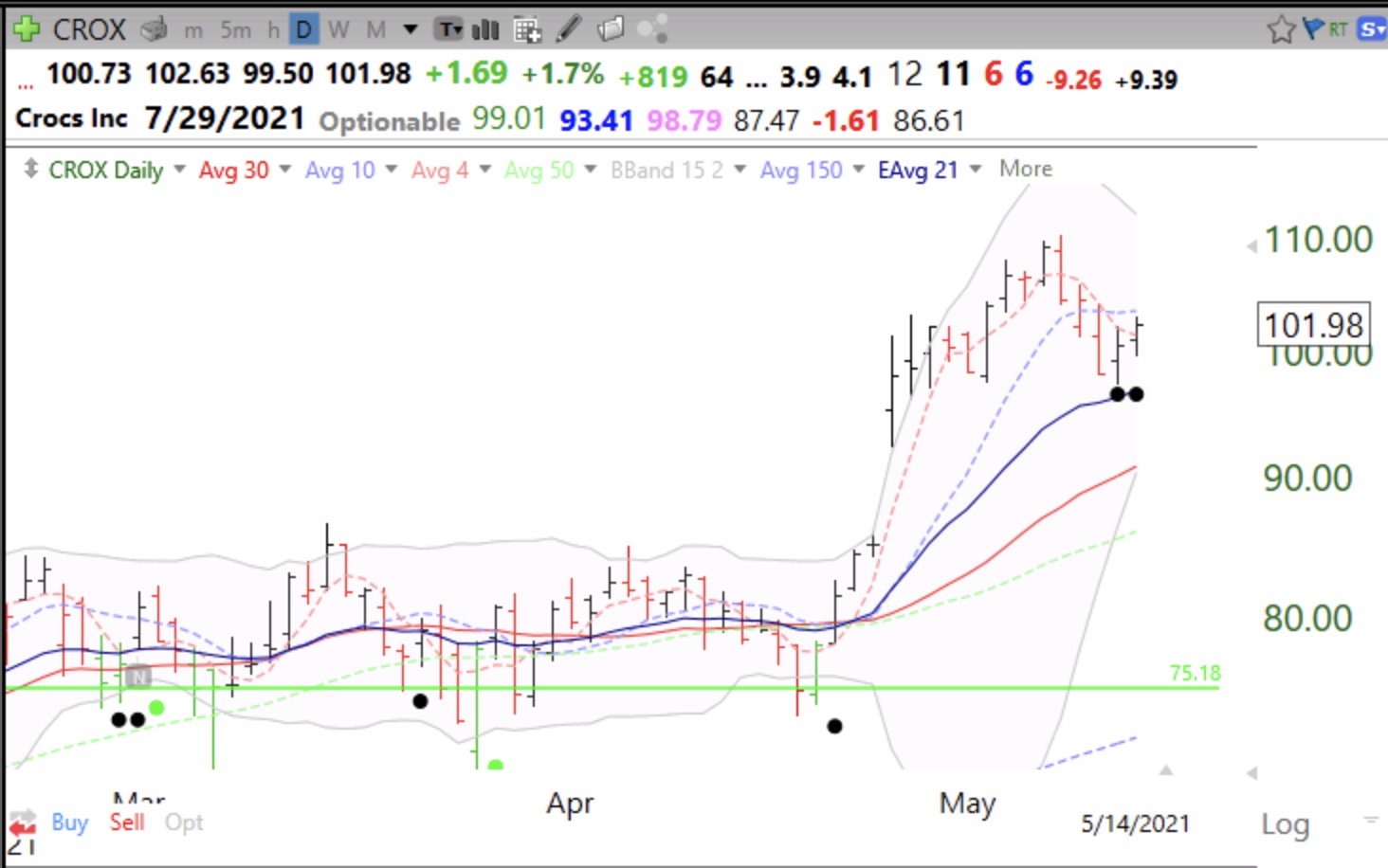This screenshot has width=1388, height=868.
Task: Click the Buy button
Action: tap(69, 823)
